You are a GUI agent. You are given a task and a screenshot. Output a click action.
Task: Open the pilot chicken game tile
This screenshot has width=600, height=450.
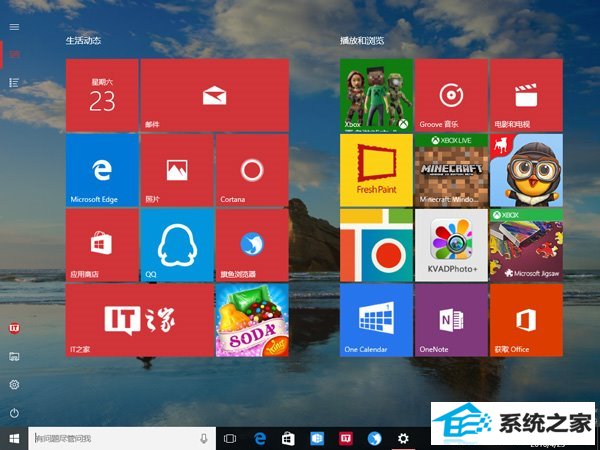tap(526, 170)
